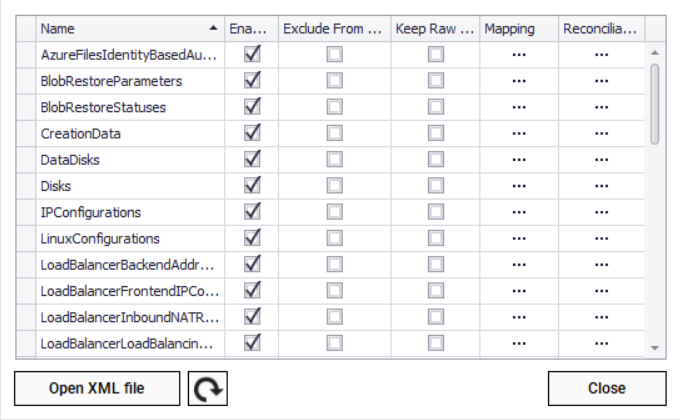Check Keep Raw checkbox for Disks
This screenshot has height=420, width=680.
[x=436, y=186]
